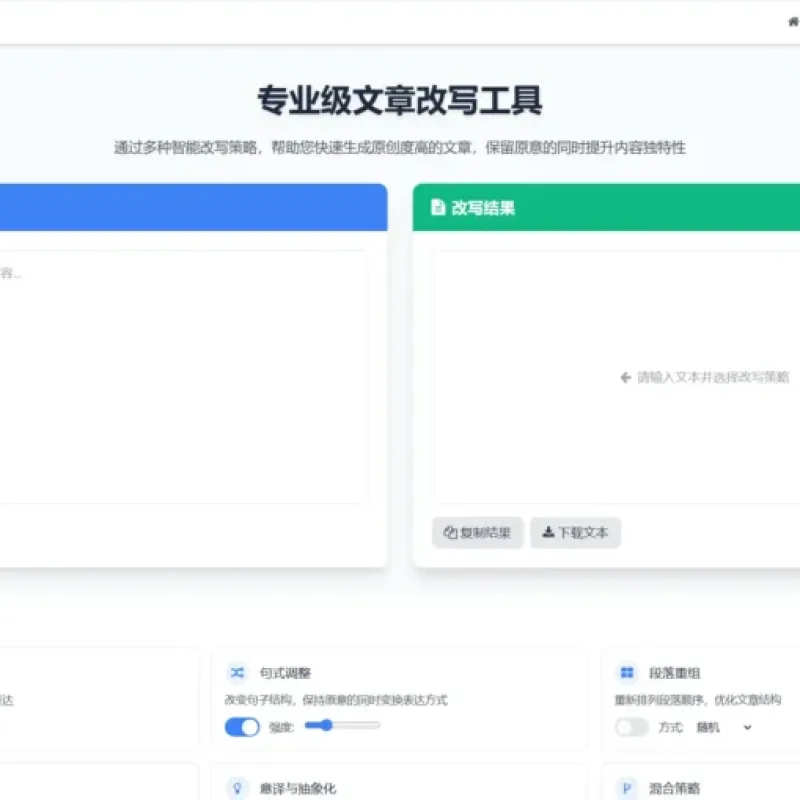Click the shuffle icon beside 句式调整
This screenshot has height=800, width=800.
(x=237, y=672)
